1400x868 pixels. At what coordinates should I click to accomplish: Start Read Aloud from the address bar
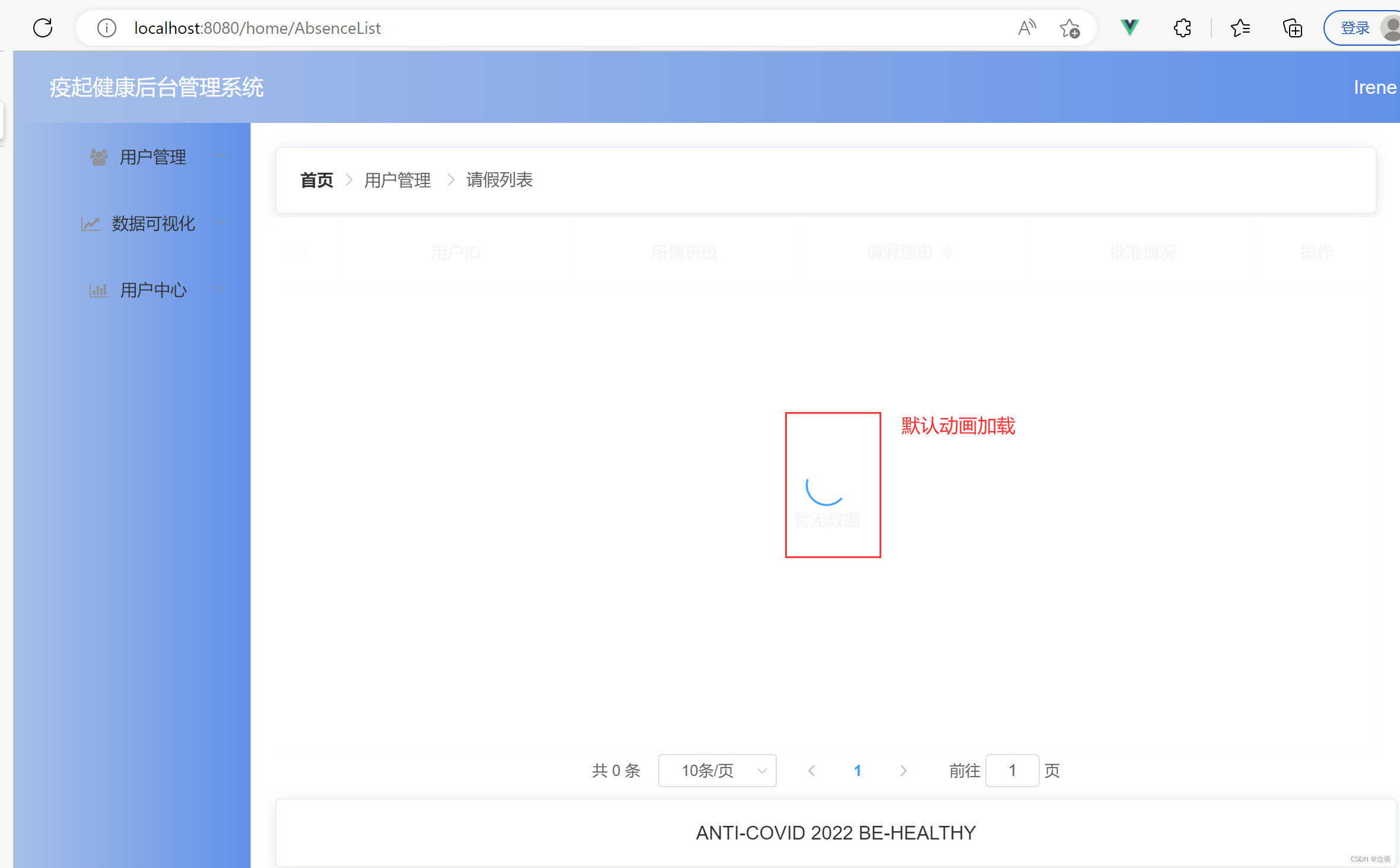point(1027,27)
